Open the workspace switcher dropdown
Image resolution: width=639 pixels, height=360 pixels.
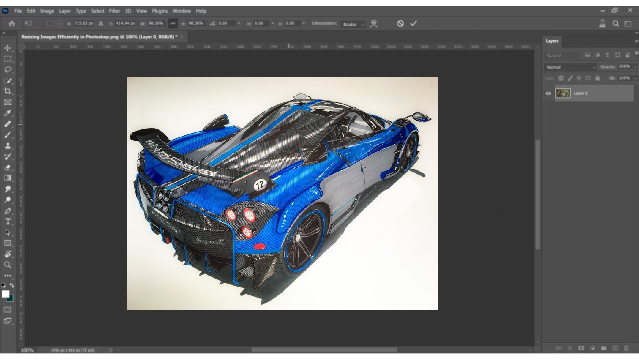coord(628,24)
